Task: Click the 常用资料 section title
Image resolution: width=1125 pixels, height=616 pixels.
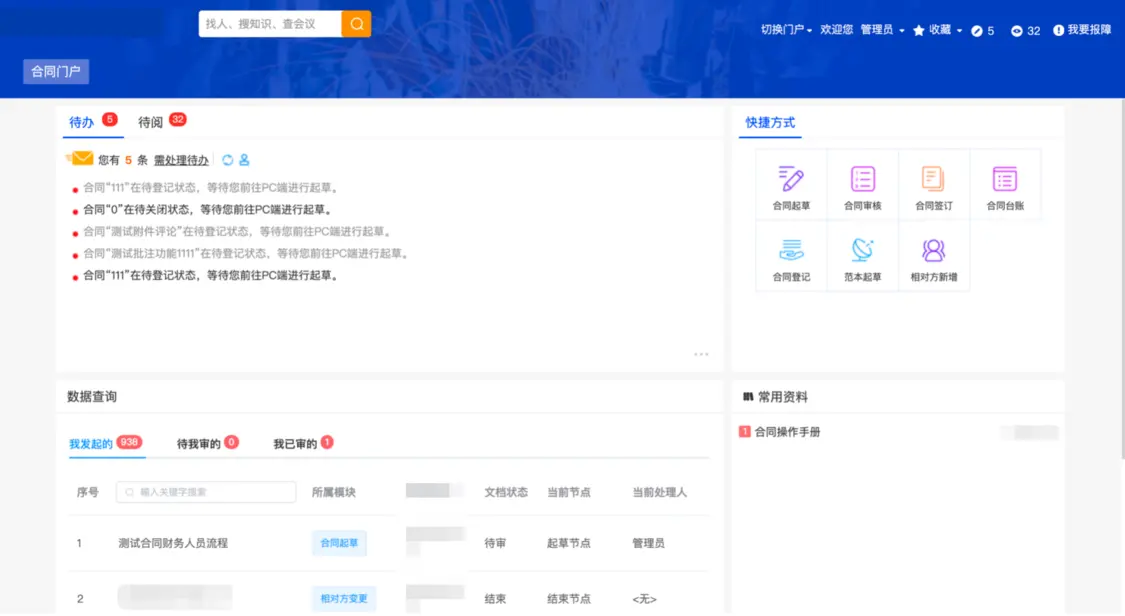Action: point(783,397)
